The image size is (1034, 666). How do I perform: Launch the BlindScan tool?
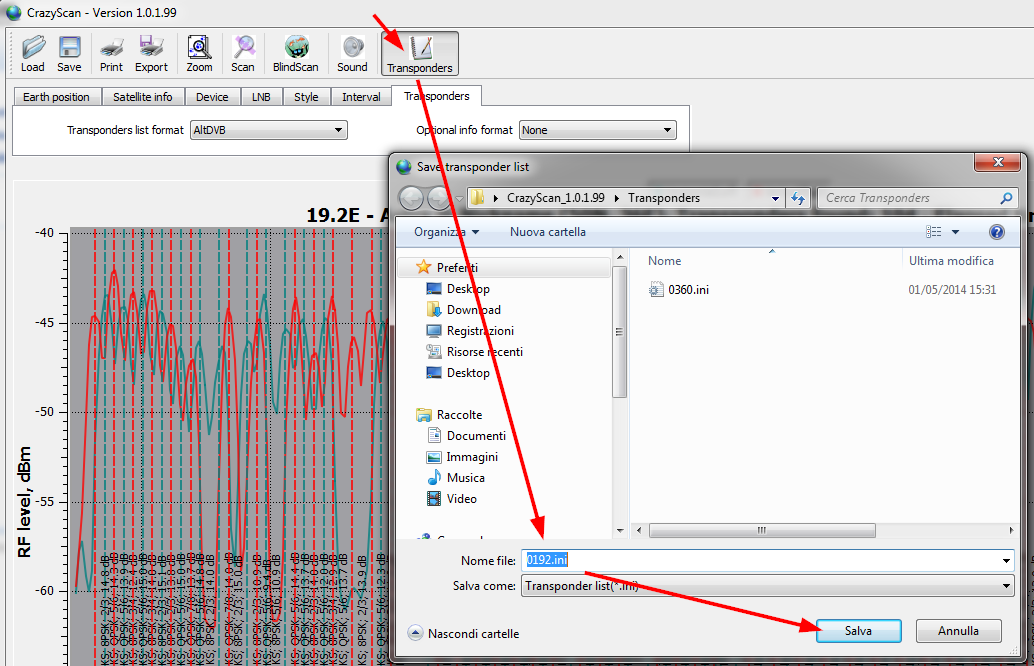295,54
